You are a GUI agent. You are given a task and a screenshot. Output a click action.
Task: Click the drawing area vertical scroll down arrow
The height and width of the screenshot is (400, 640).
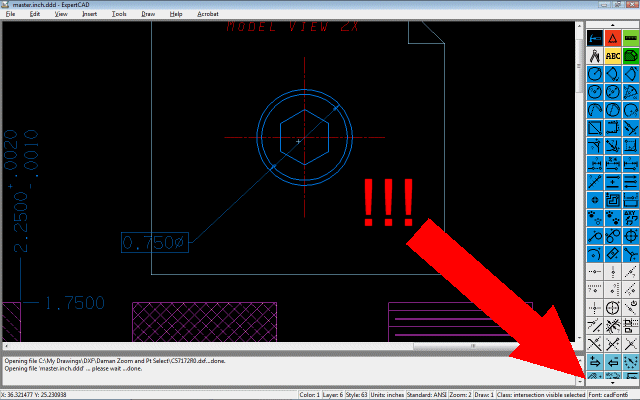[x=580, y=338]
